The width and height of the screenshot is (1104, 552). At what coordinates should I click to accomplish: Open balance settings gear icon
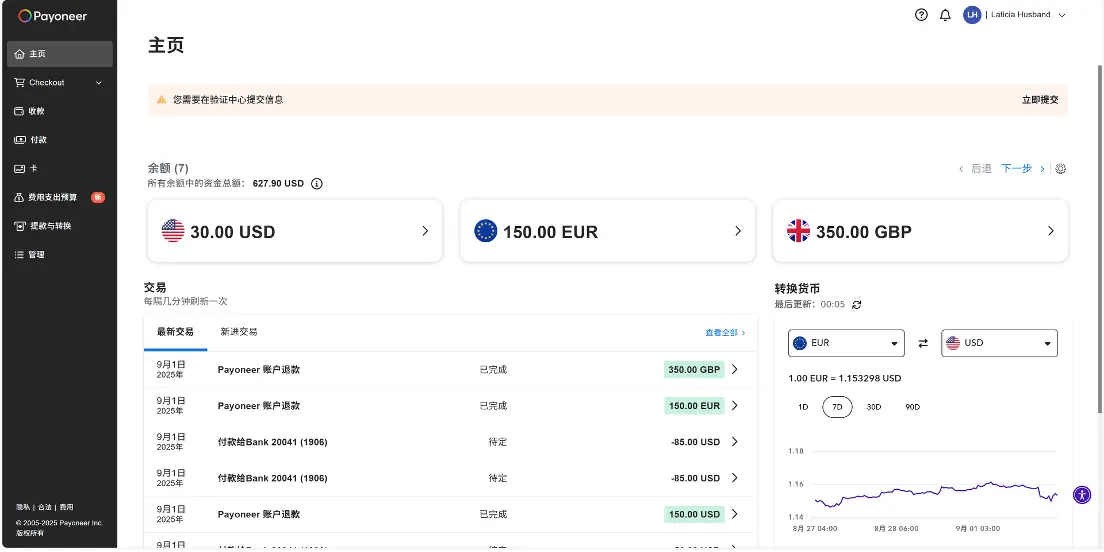1060,169
